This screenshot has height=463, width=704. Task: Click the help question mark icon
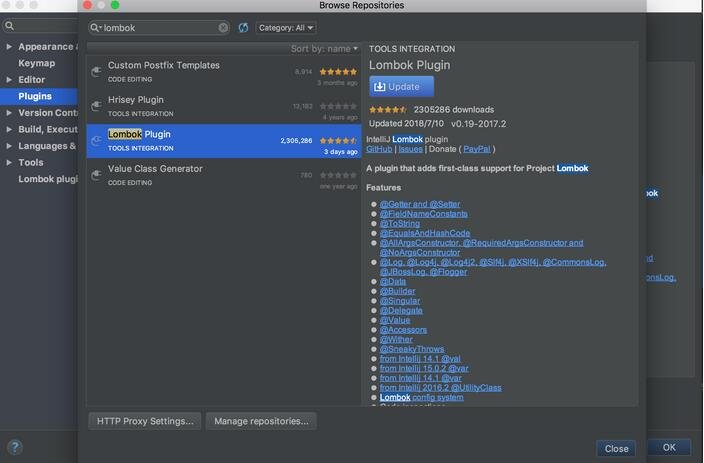coord(14,447)
